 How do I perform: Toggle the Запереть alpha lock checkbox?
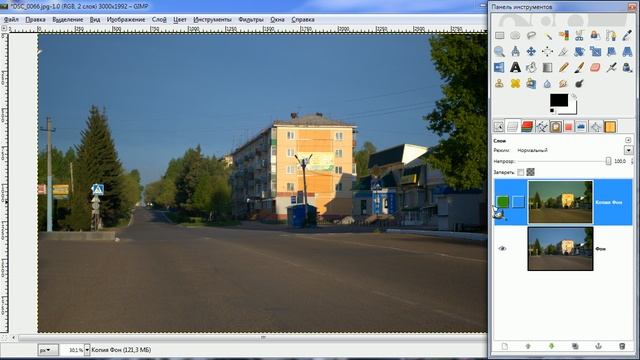coord(520,172)
